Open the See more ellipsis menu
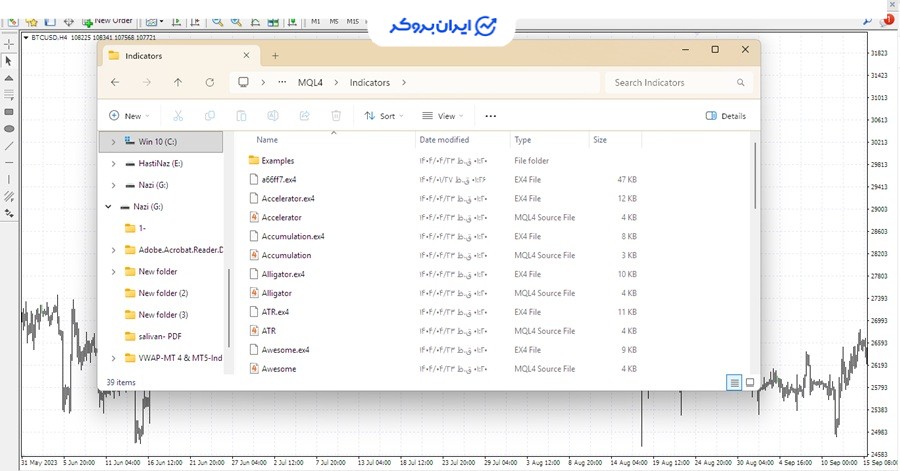This screenshot has width=900, height=471. click(x=490, y=116)
